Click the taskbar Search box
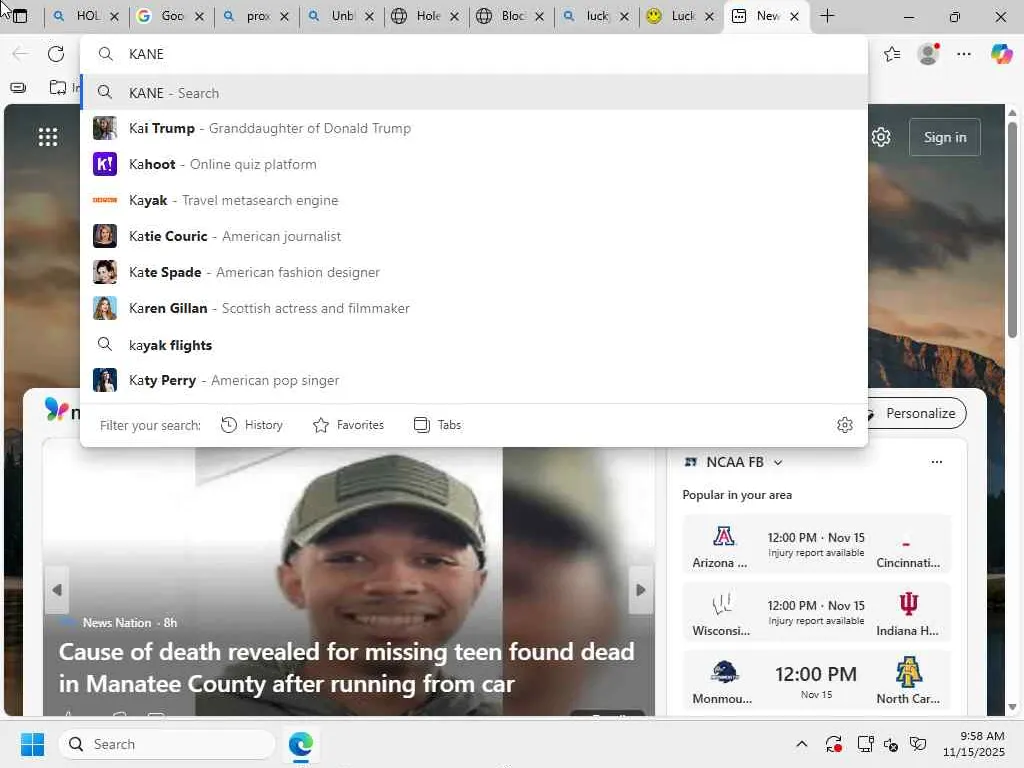 167,744
